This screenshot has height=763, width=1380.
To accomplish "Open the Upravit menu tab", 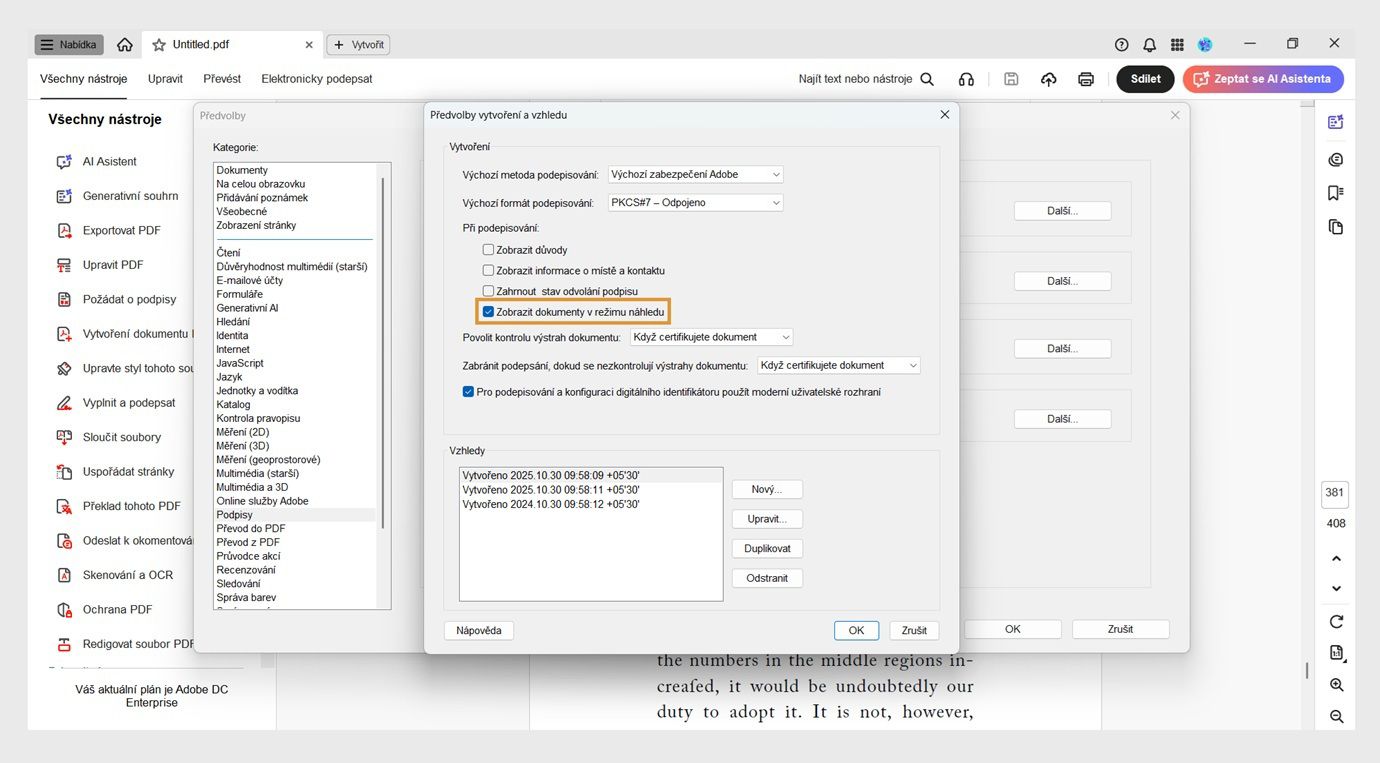I will [x=165, y=79].
